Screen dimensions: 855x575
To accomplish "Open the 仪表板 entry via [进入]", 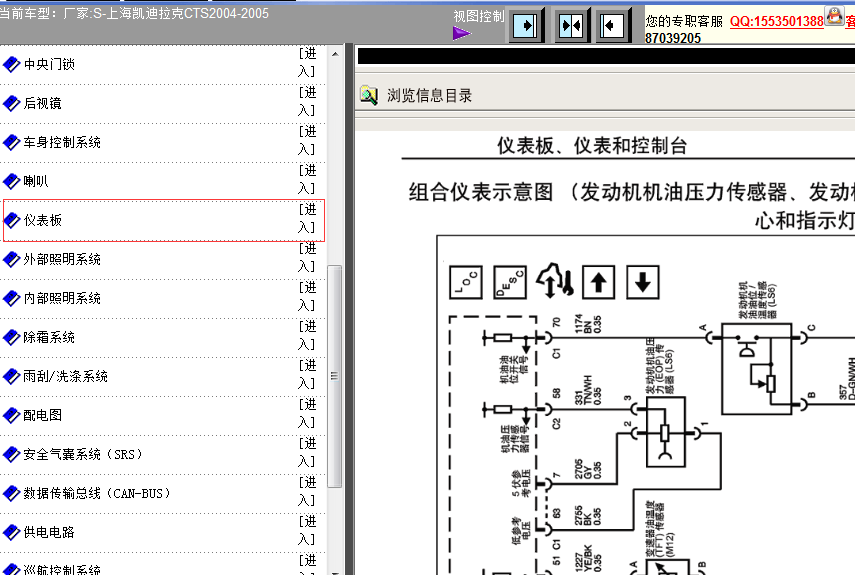I will tap(307, 218).
